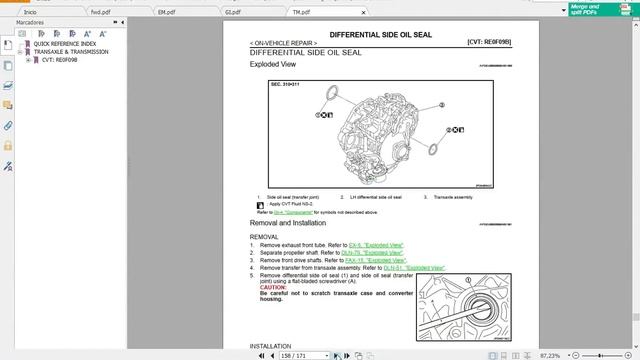Go to next page using status bar arrow
Screen dimensions: 640x360
click(x=337, y=356)
